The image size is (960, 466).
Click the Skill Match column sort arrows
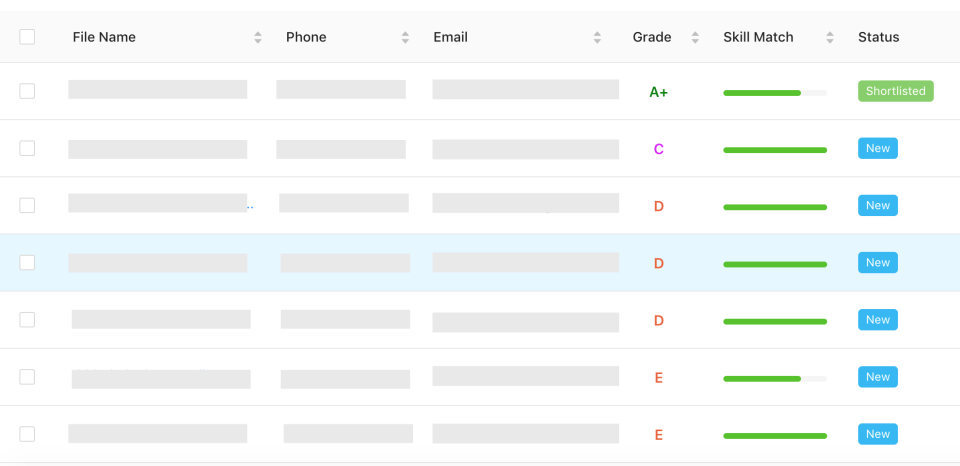pos(830,38)
